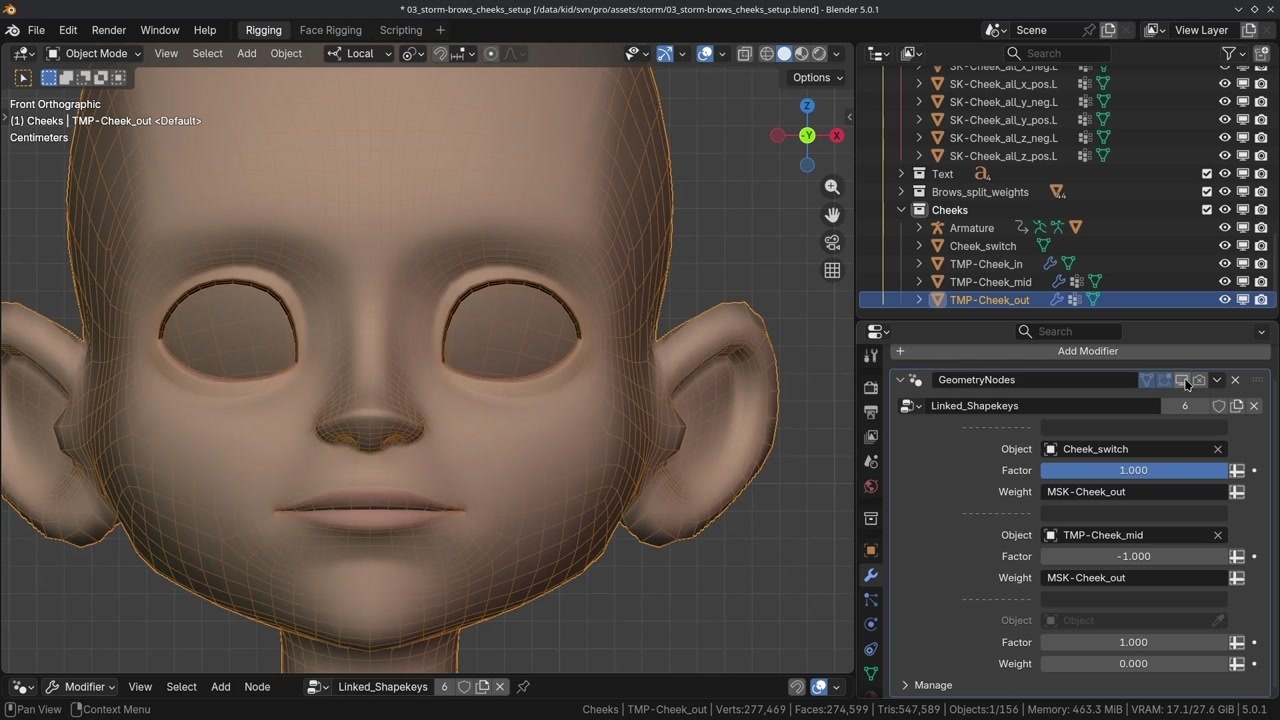Select the pan hand gizmo icon
Screen dimensions: 1280x720
pos(832,215)
